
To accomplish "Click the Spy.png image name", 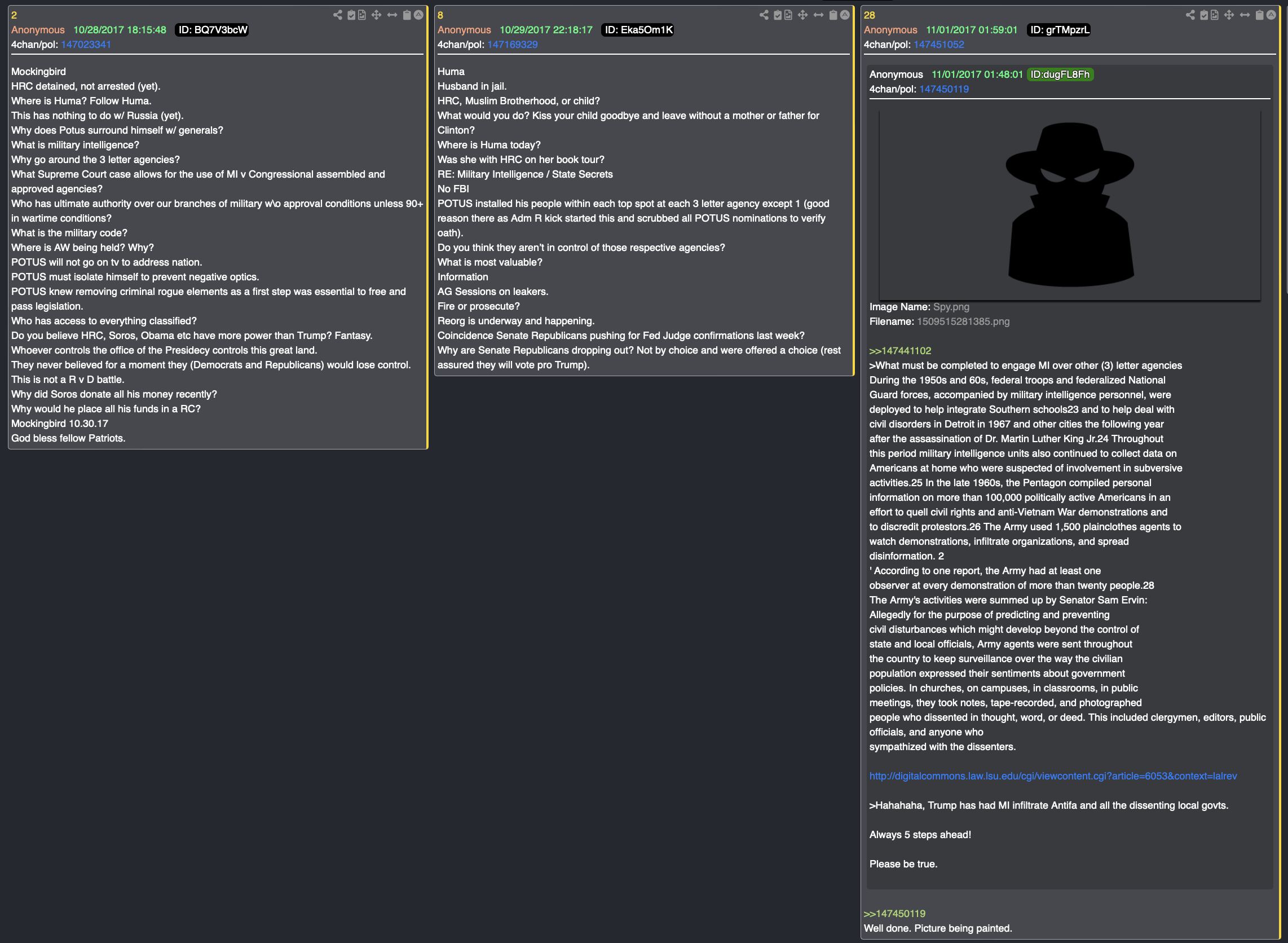I will click(951, 307).
